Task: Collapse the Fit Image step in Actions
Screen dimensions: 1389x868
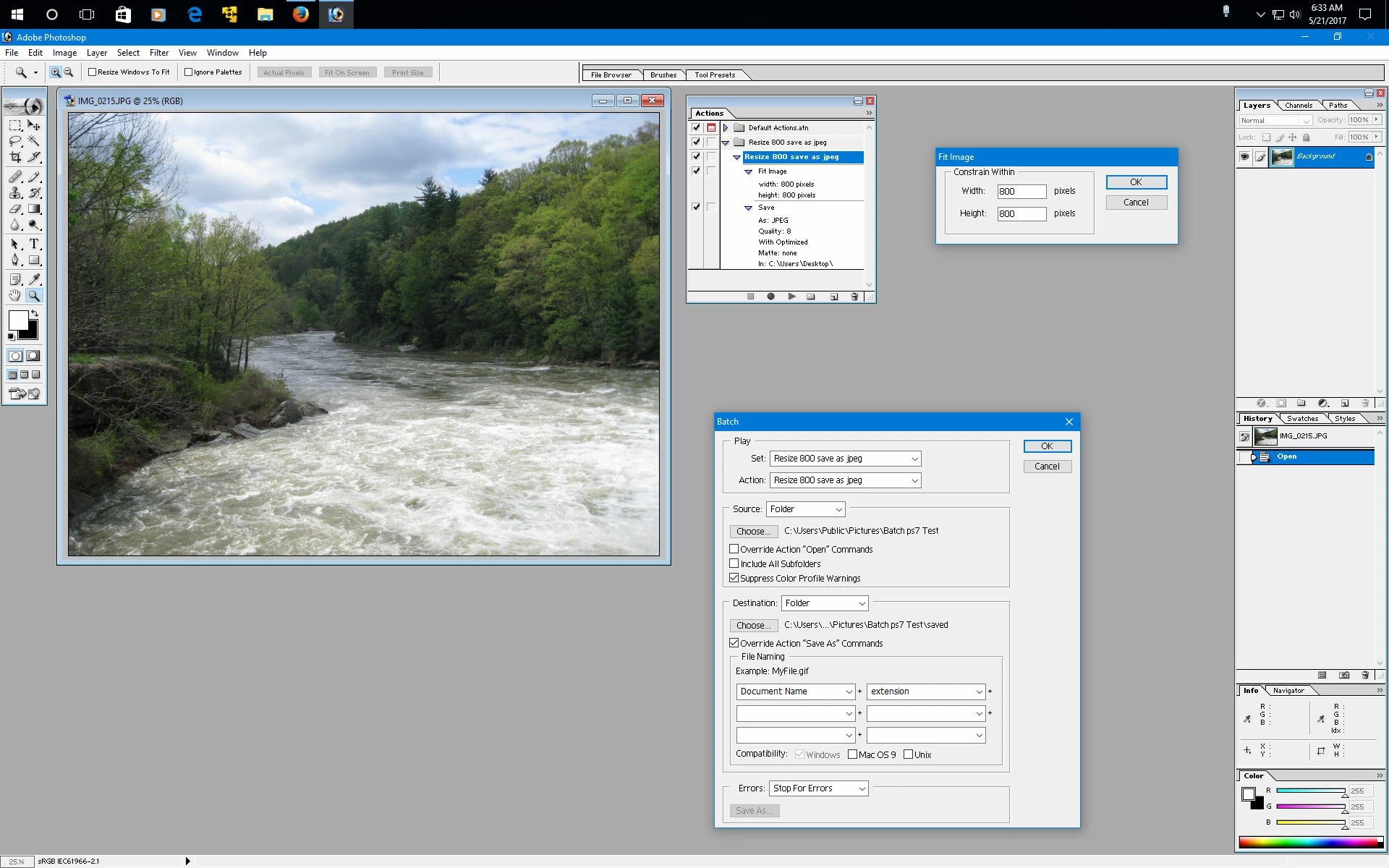Action: click(x=749, y=172)
